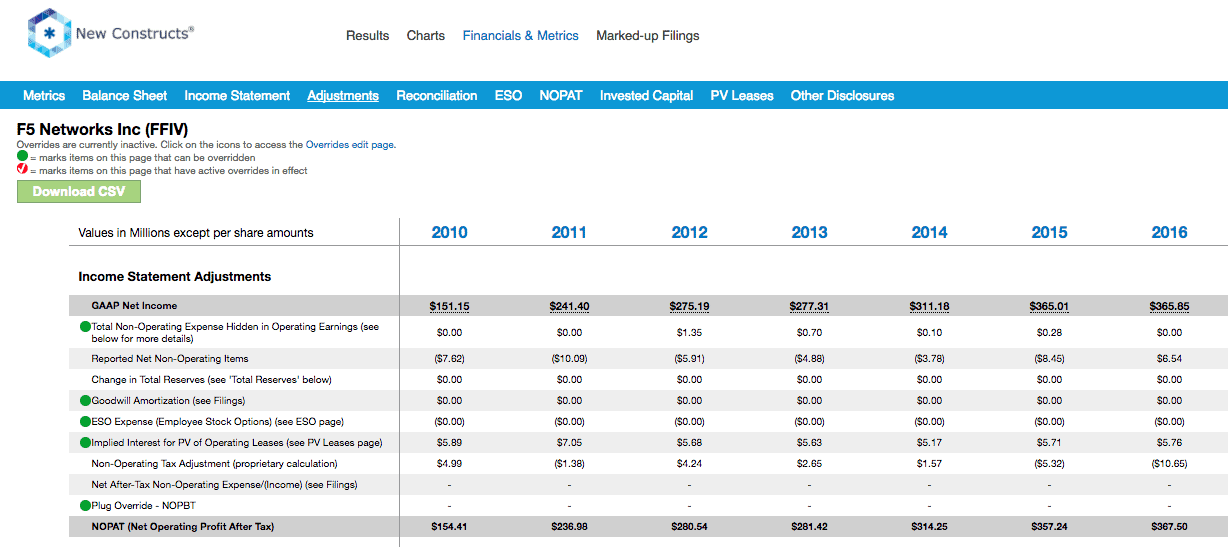The image size is (1228, 547).
Task: Switch to the Income Statement tab
Action: click(x=237, y=96)
